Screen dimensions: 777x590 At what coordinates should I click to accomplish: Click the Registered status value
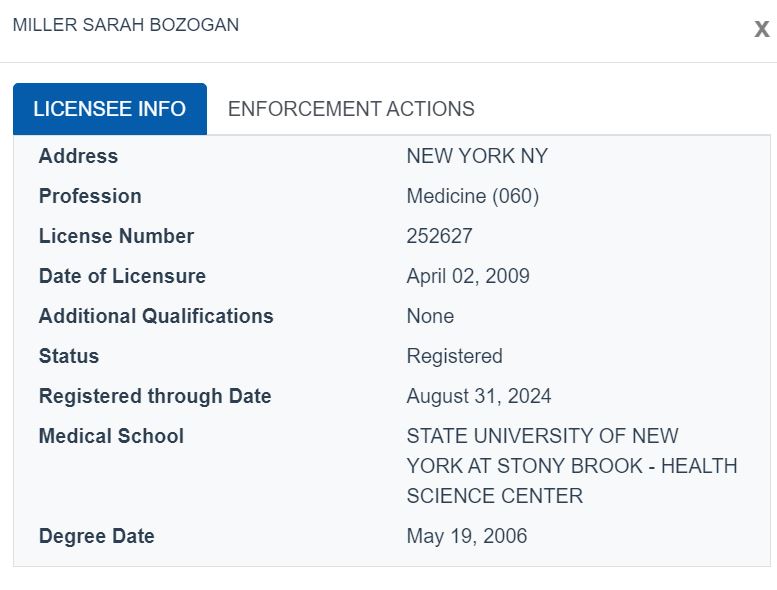454,356
